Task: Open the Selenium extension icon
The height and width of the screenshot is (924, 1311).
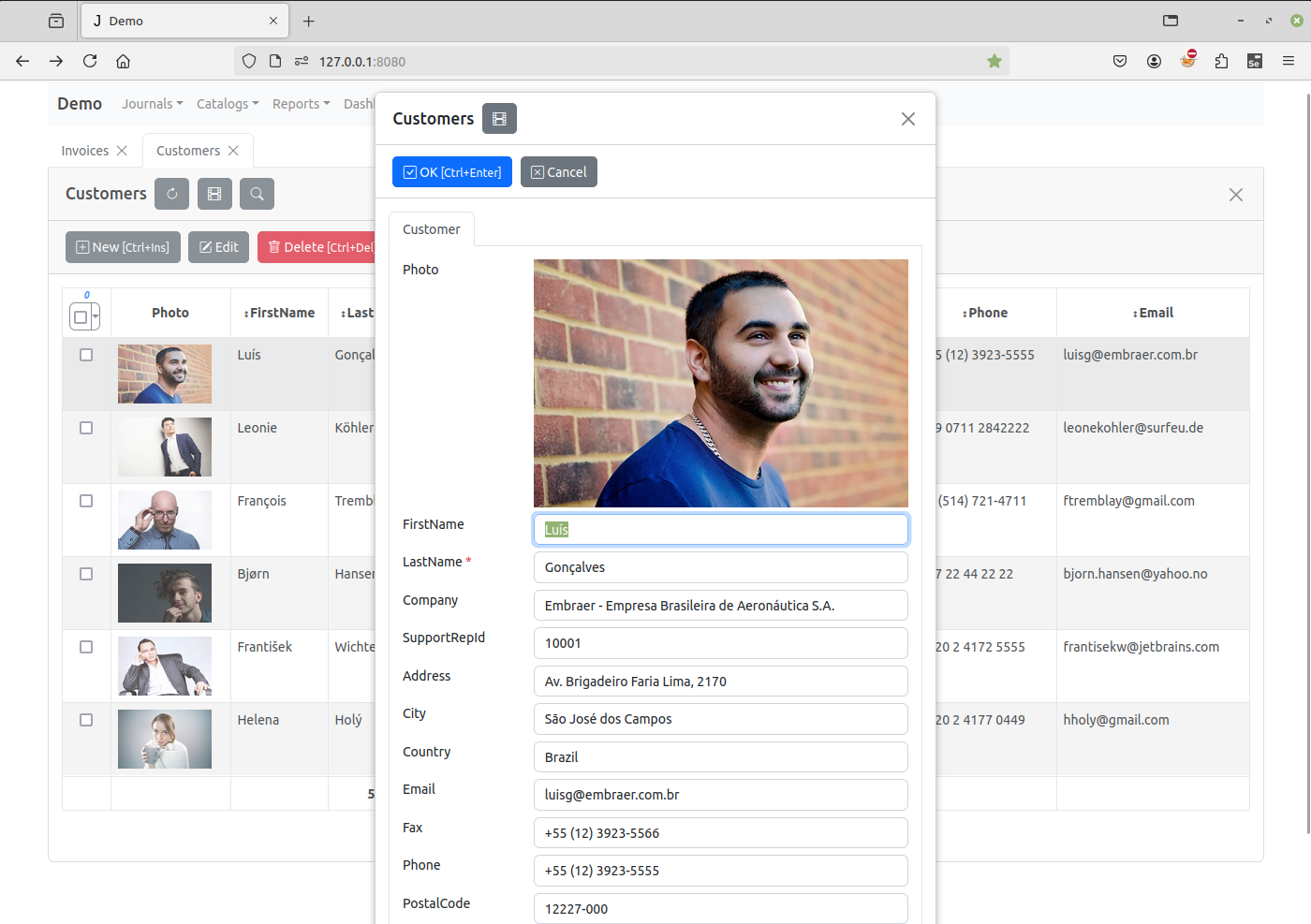Action: (x=1255, y=61)
